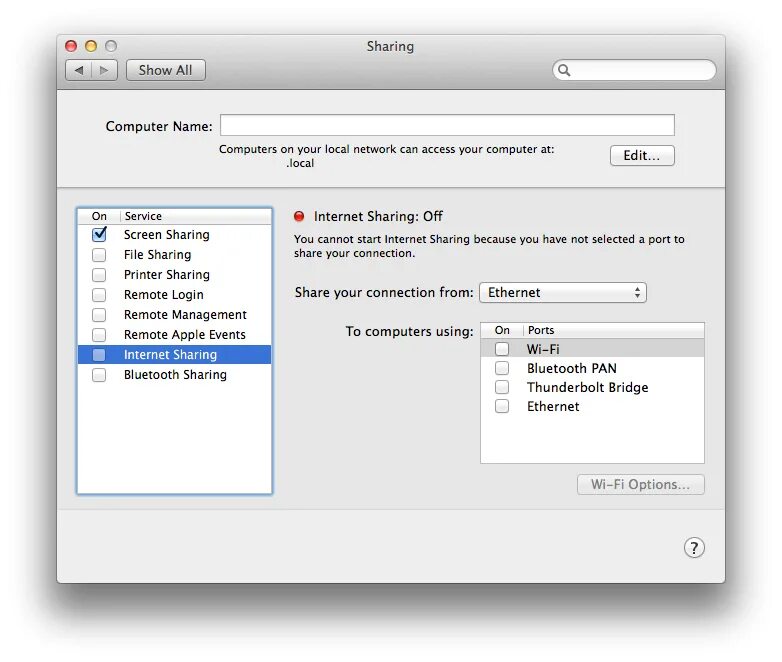
Task: Click the Wi-Fi Options... button
Action: pos(640,484)
